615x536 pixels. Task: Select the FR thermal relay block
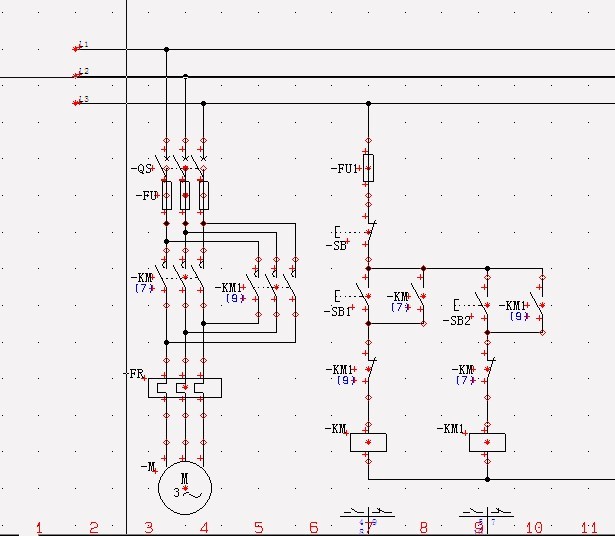(184, 387)
